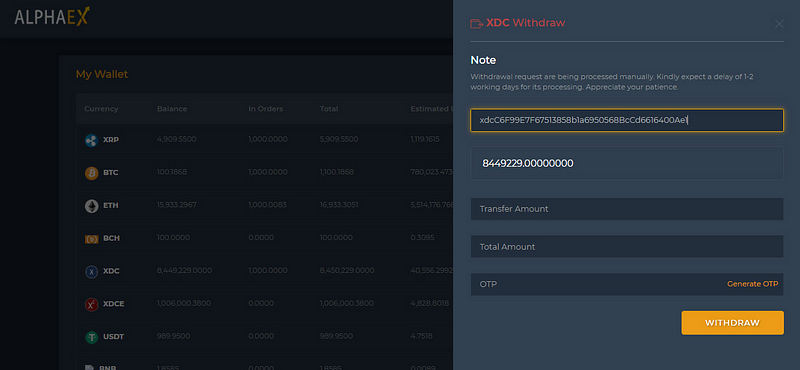Click the orange WITHDRAW button
This screenshot has height=370, width=800.
[x=732, y=323]
